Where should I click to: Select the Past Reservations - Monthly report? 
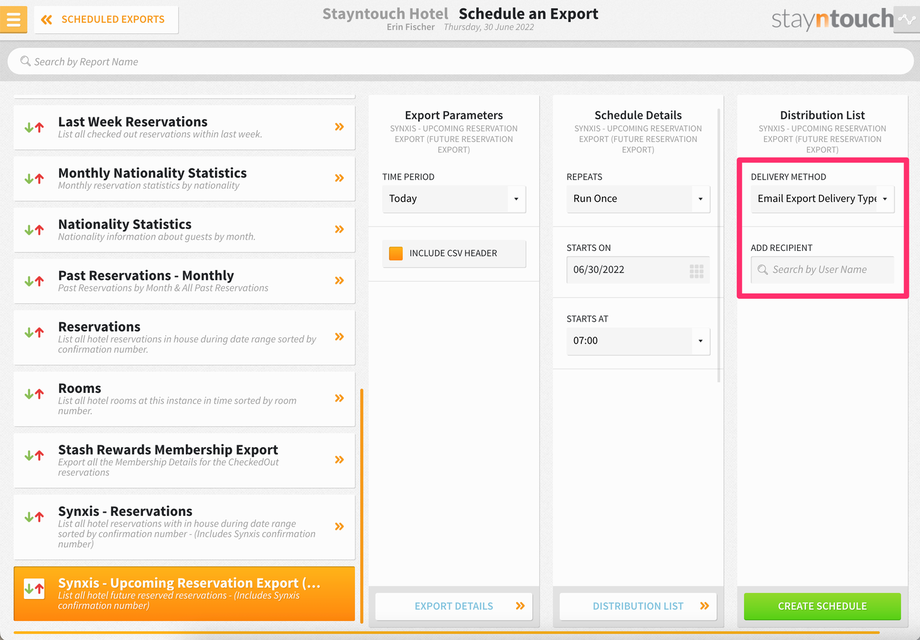[184, 280]
